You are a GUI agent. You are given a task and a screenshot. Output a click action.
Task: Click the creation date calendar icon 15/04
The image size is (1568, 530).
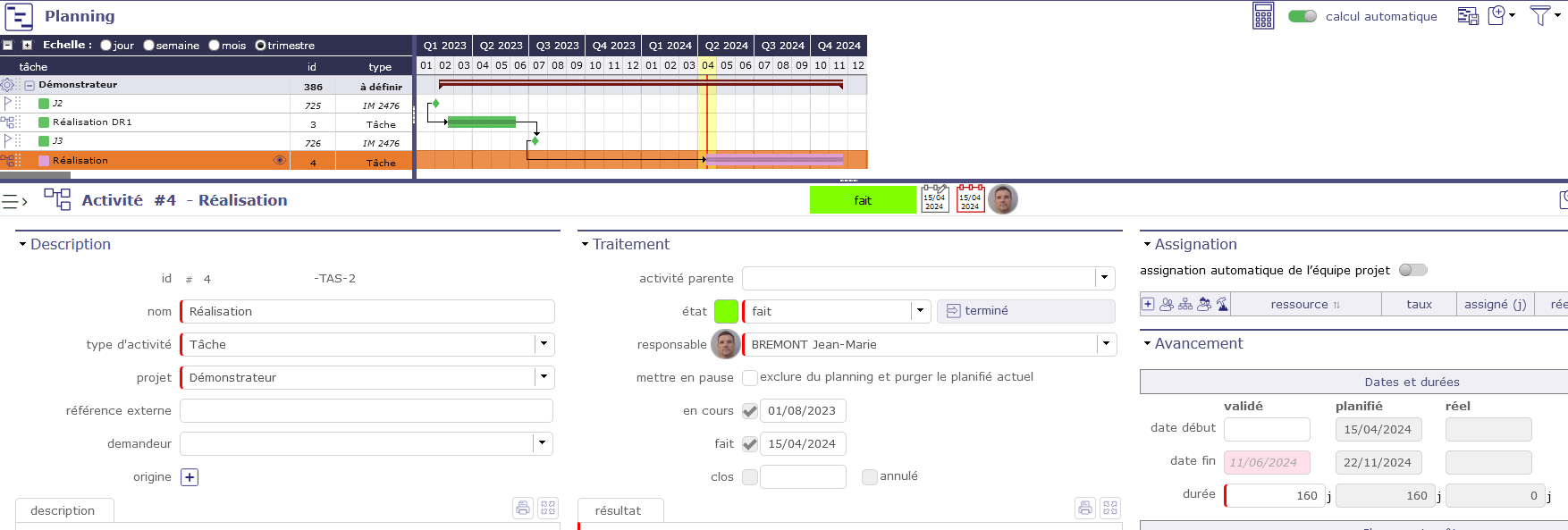(x=934, y=198)
